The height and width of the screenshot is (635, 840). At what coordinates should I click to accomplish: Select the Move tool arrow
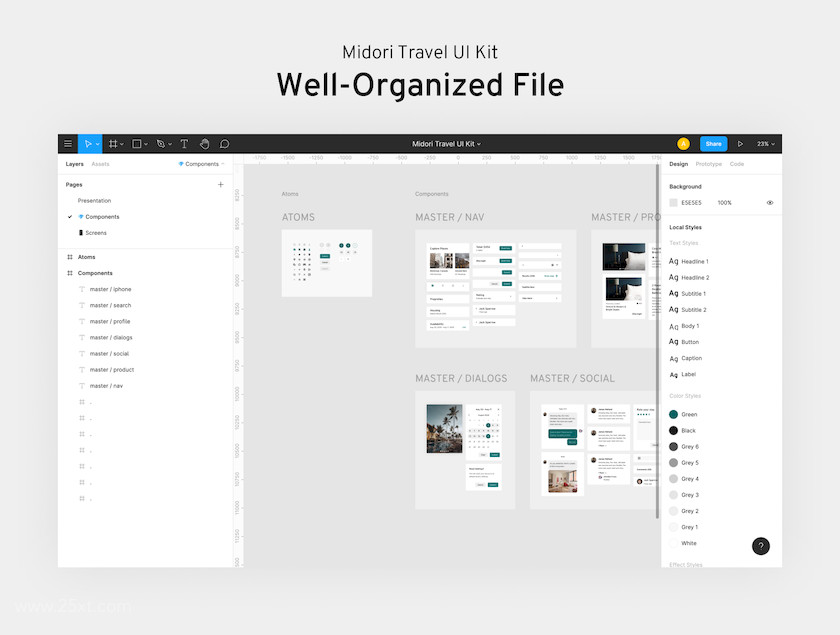pyautogui.click(x=88, y=144)
